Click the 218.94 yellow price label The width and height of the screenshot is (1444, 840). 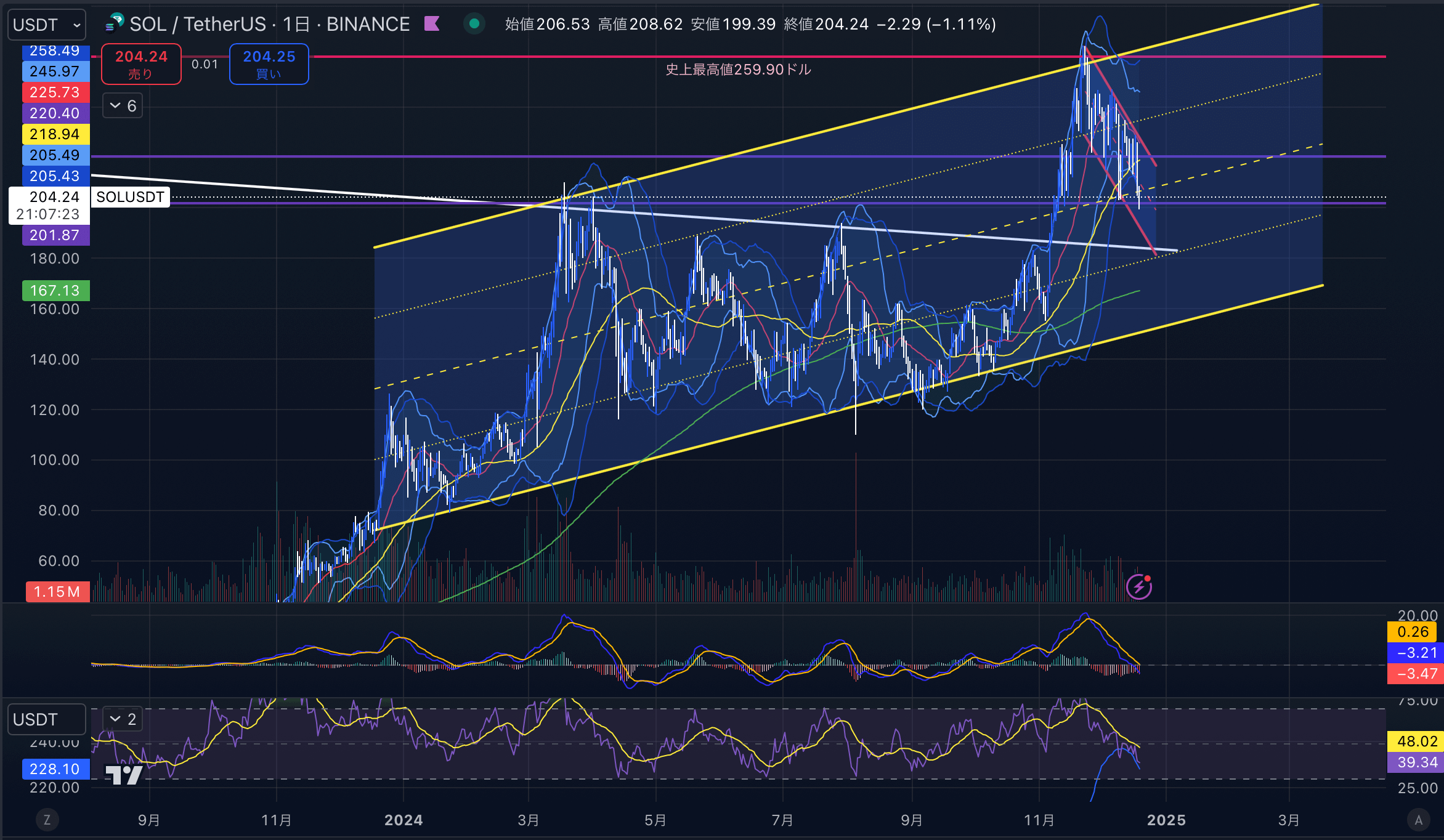55,134
